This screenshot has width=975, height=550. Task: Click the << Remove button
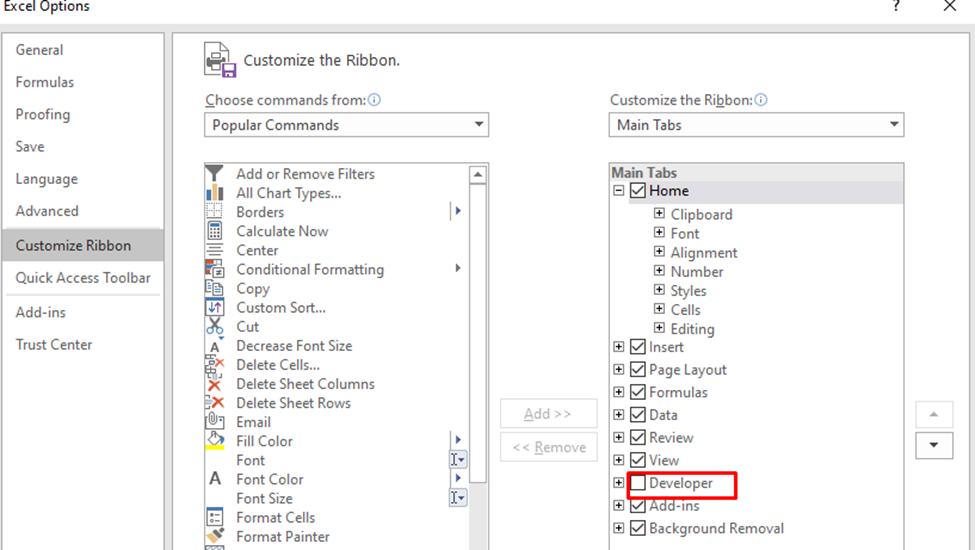click(548, 447)
